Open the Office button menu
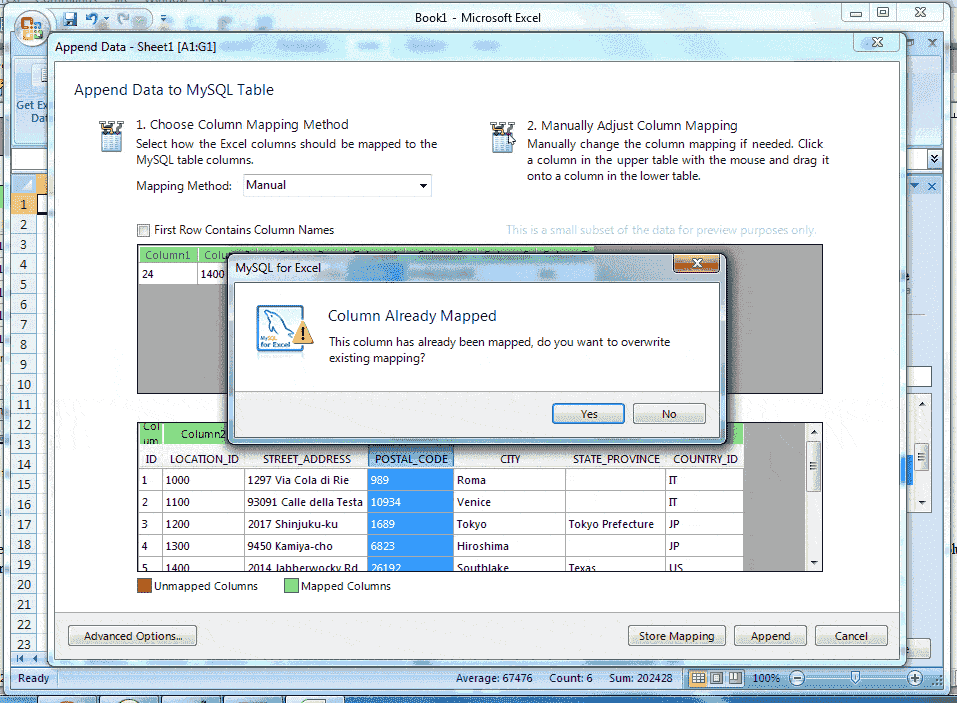 pyautogui.click(x=31, y=24)
